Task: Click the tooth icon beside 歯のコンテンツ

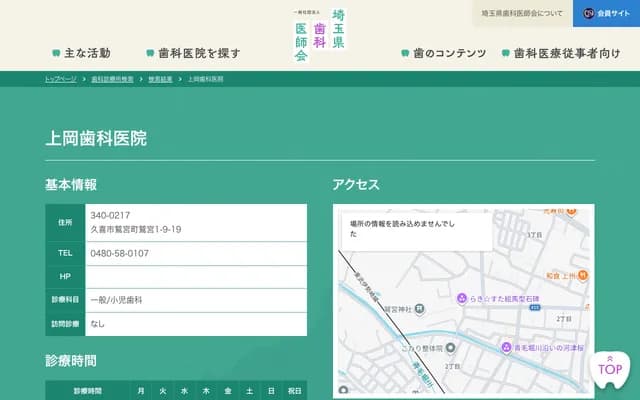Action: pos(405,53)
